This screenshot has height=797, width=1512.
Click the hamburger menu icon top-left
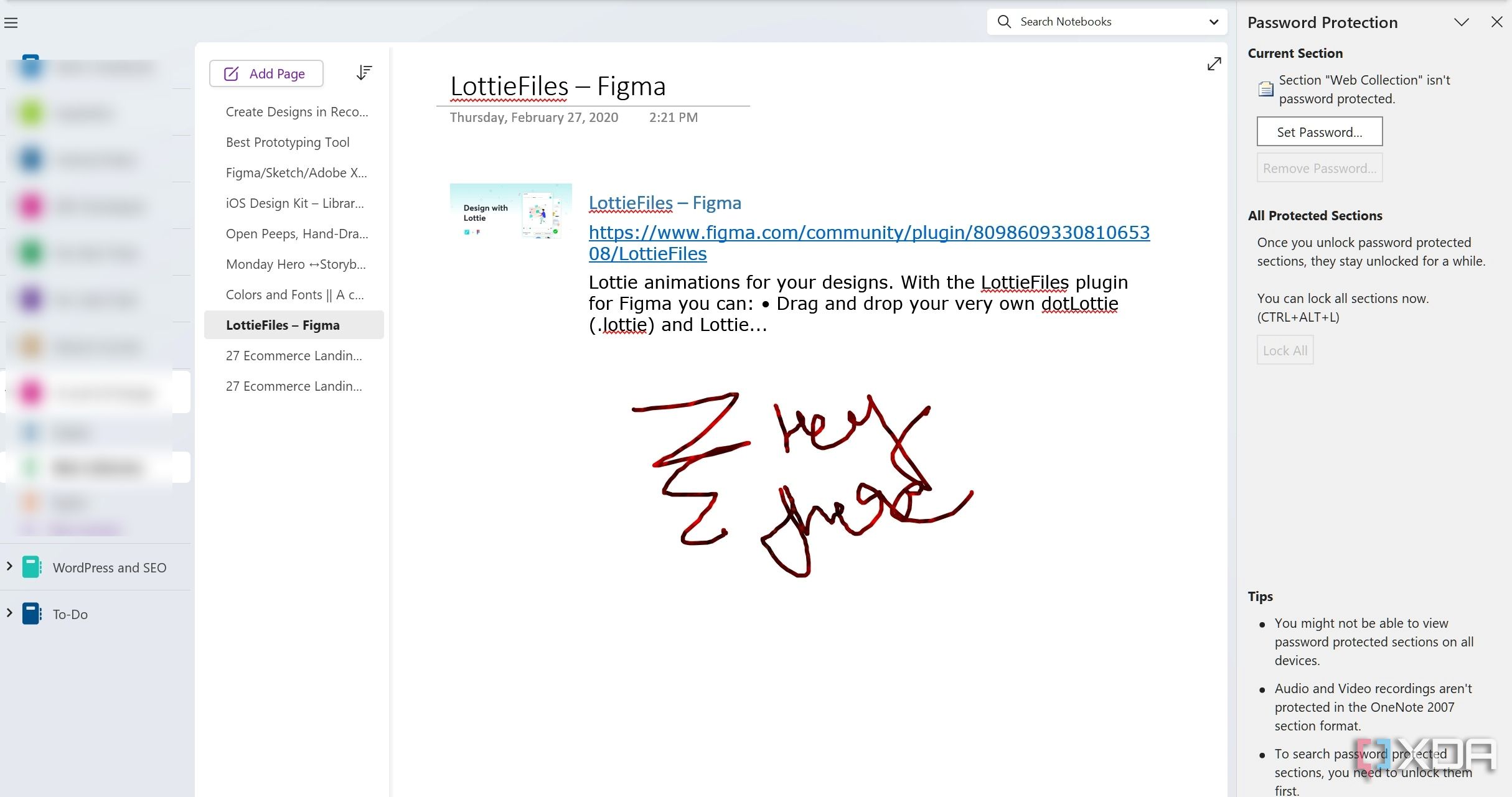point(11,21)
